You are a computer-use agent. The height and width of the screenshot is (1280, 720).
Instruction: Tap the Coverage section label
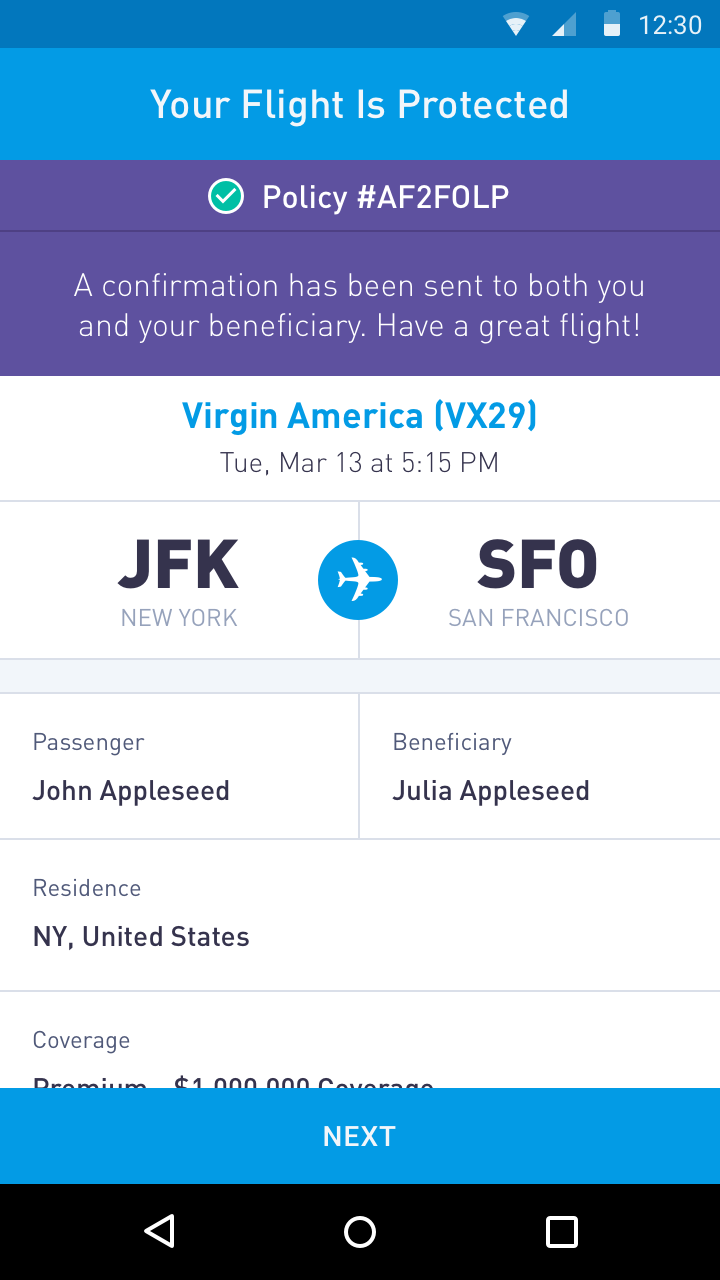coord(81,1040)
